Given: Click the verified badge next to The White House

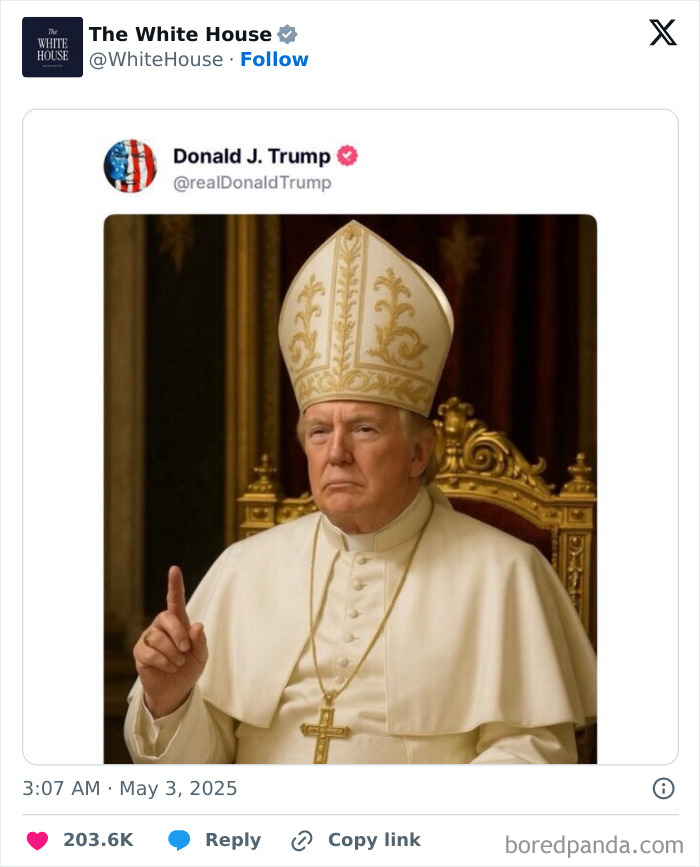Looking at the screenshot, I should [x=287, y=33].
